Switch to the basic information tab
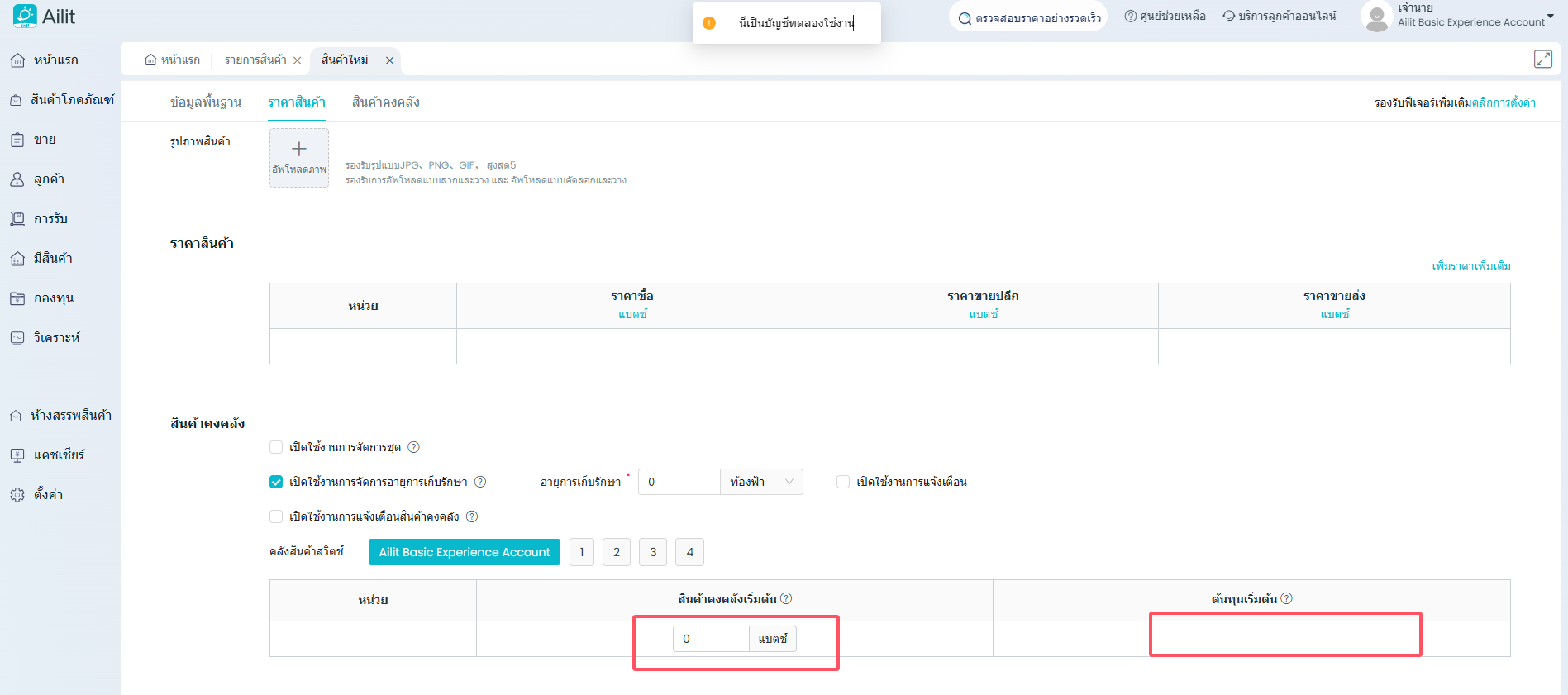 click(206, 102)
